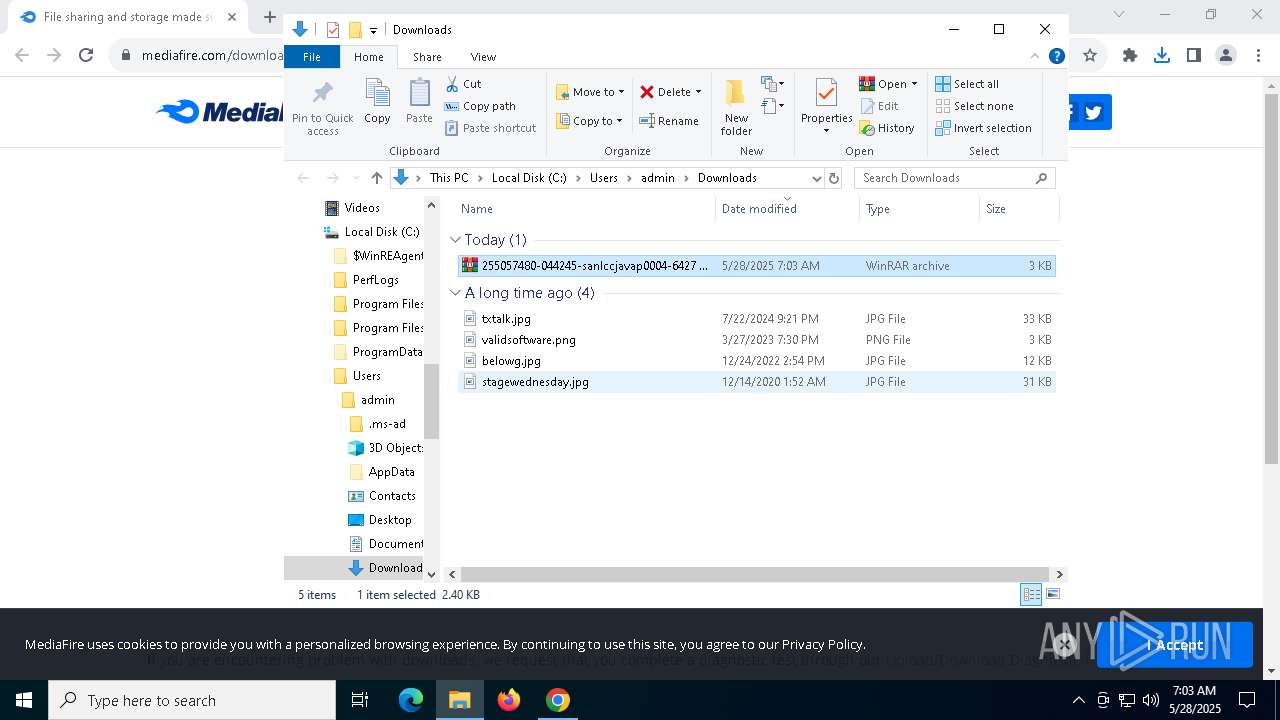Click the Chrome address bar URL
1280x720 pixels.
[x=213, y=56]
